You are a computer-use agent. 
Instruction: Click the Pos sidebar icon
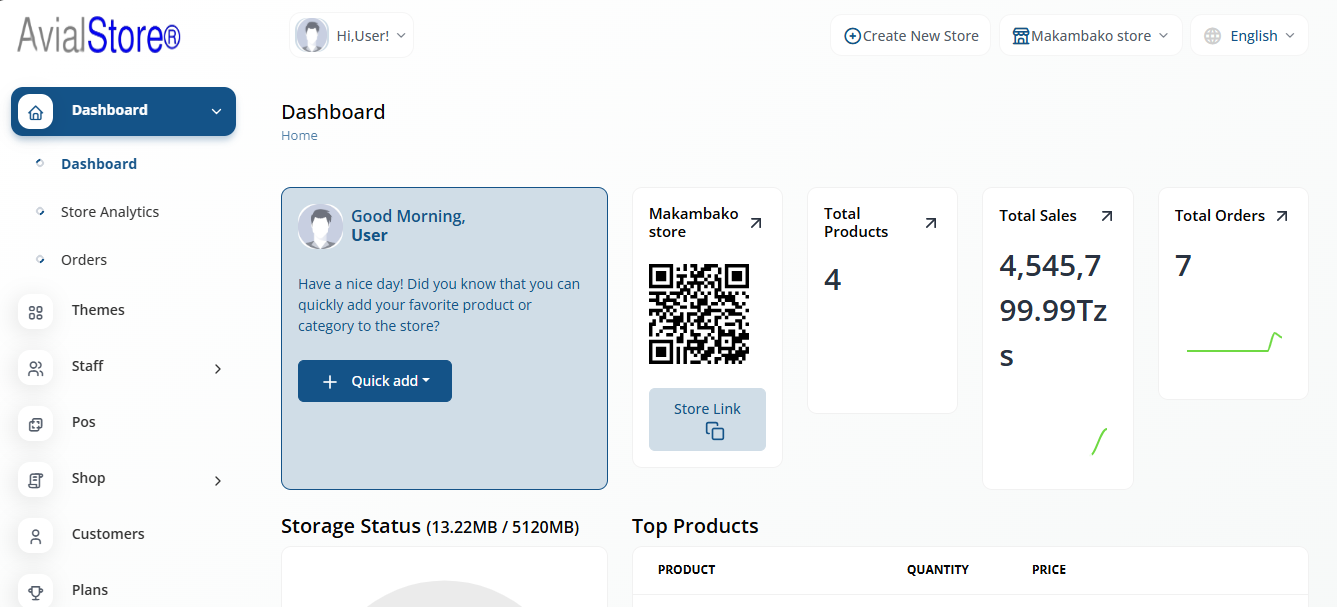click(36, 424)
